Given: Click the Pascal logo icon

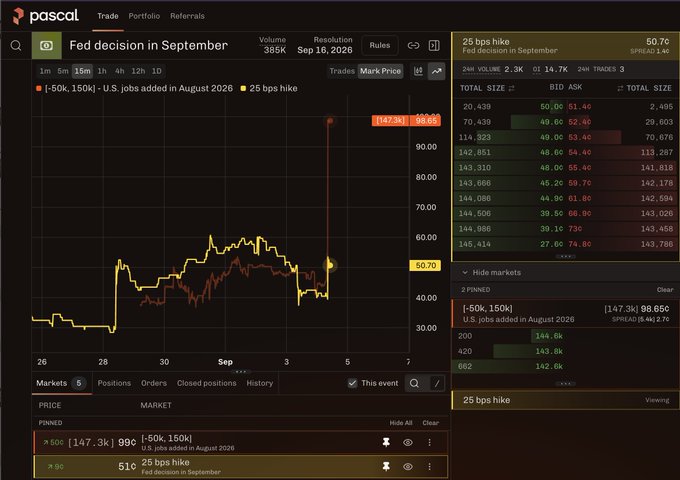Looking at the screenshot, I should pyautogui.click(x=18, y=16).
